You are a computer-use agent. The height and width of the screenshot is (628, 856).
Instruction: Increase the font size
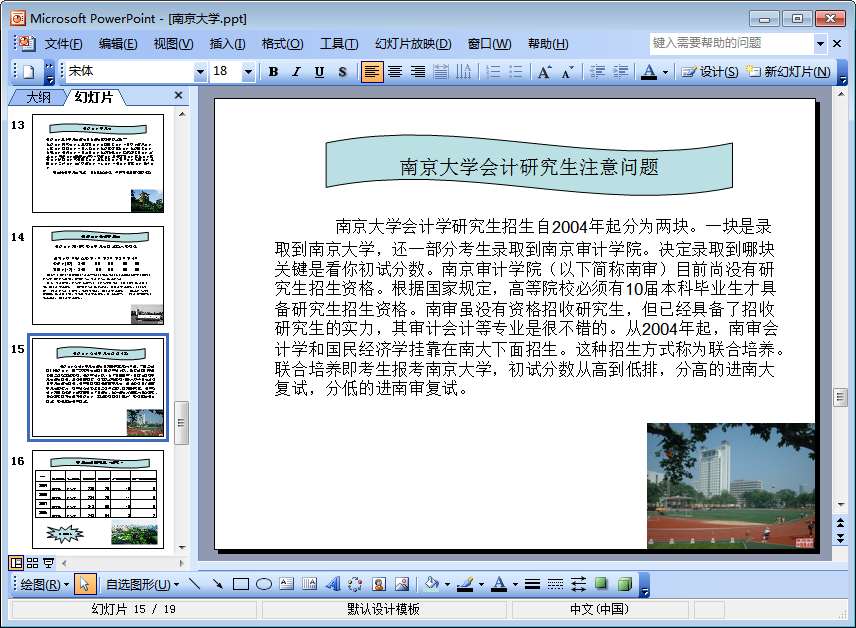544,72
